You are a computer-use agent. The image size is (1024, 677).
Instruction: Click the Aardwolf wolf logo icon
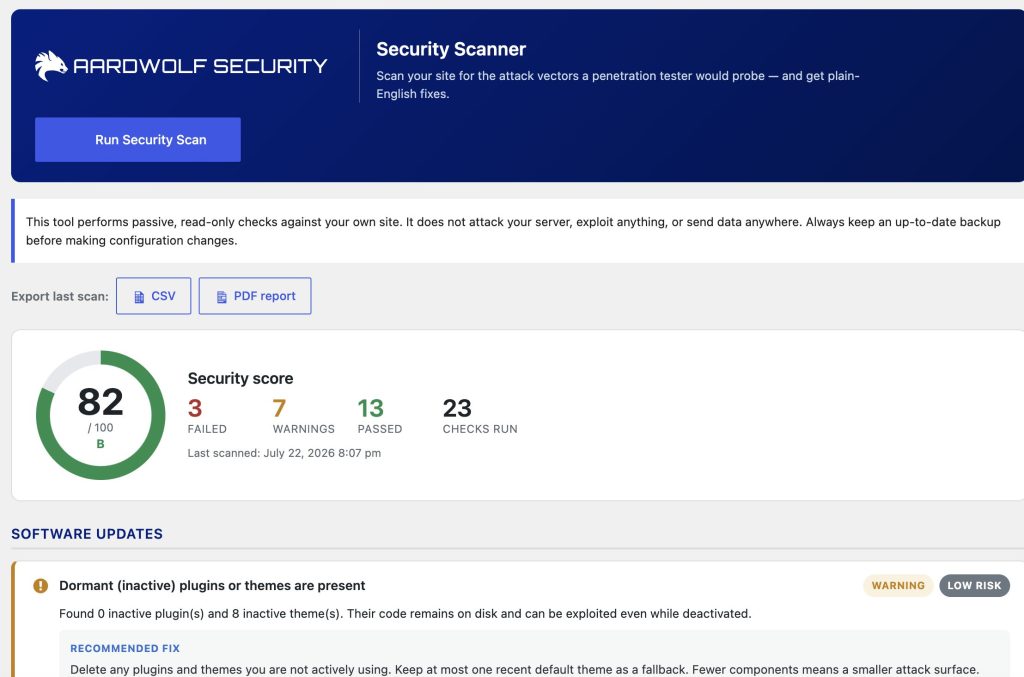click(51, 66)
